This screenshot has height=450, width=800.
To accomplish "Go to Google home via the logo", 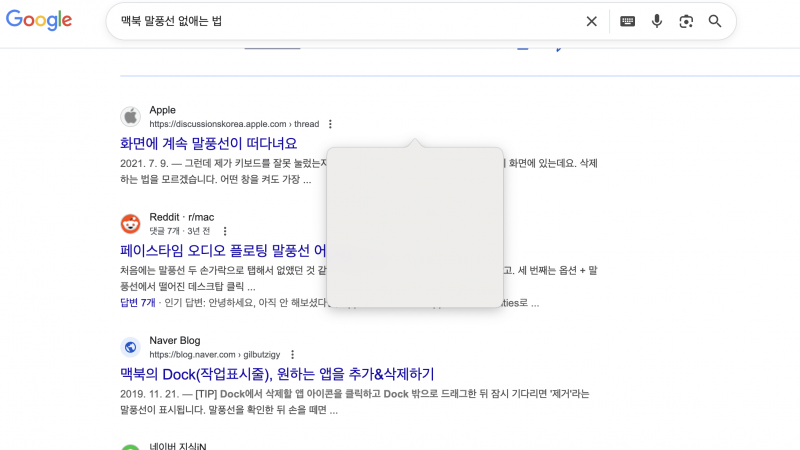I will [39, 20].
